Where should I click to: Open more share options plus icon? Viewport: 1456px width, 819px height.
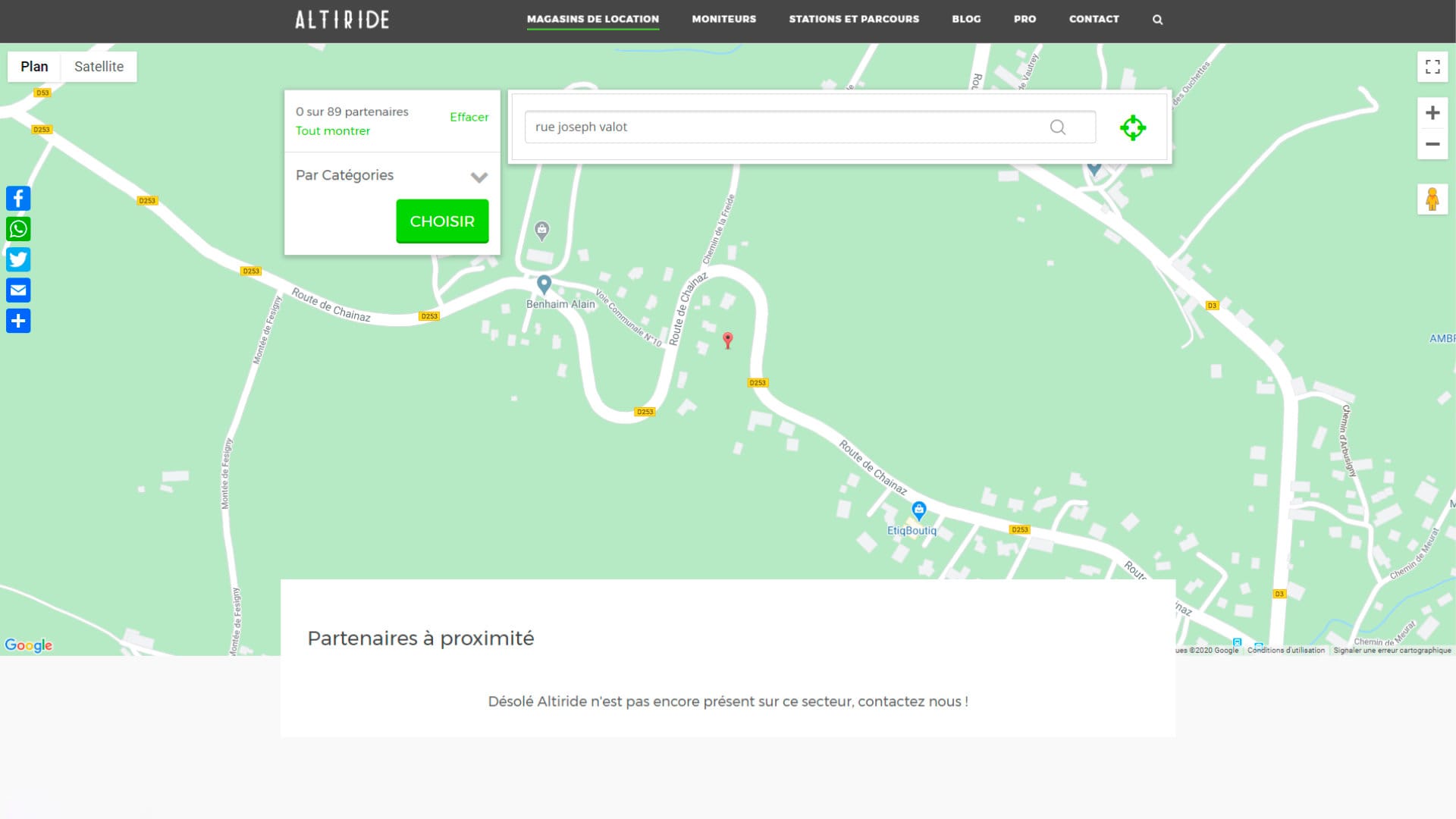[x=18, y=321]
